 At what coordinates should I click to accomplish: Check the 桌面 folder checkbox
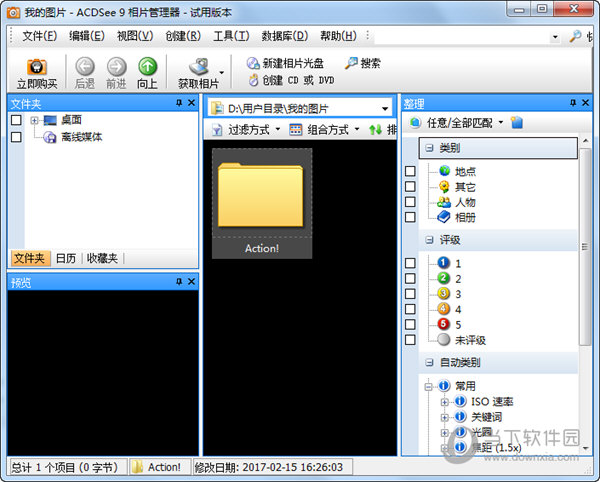16,120
